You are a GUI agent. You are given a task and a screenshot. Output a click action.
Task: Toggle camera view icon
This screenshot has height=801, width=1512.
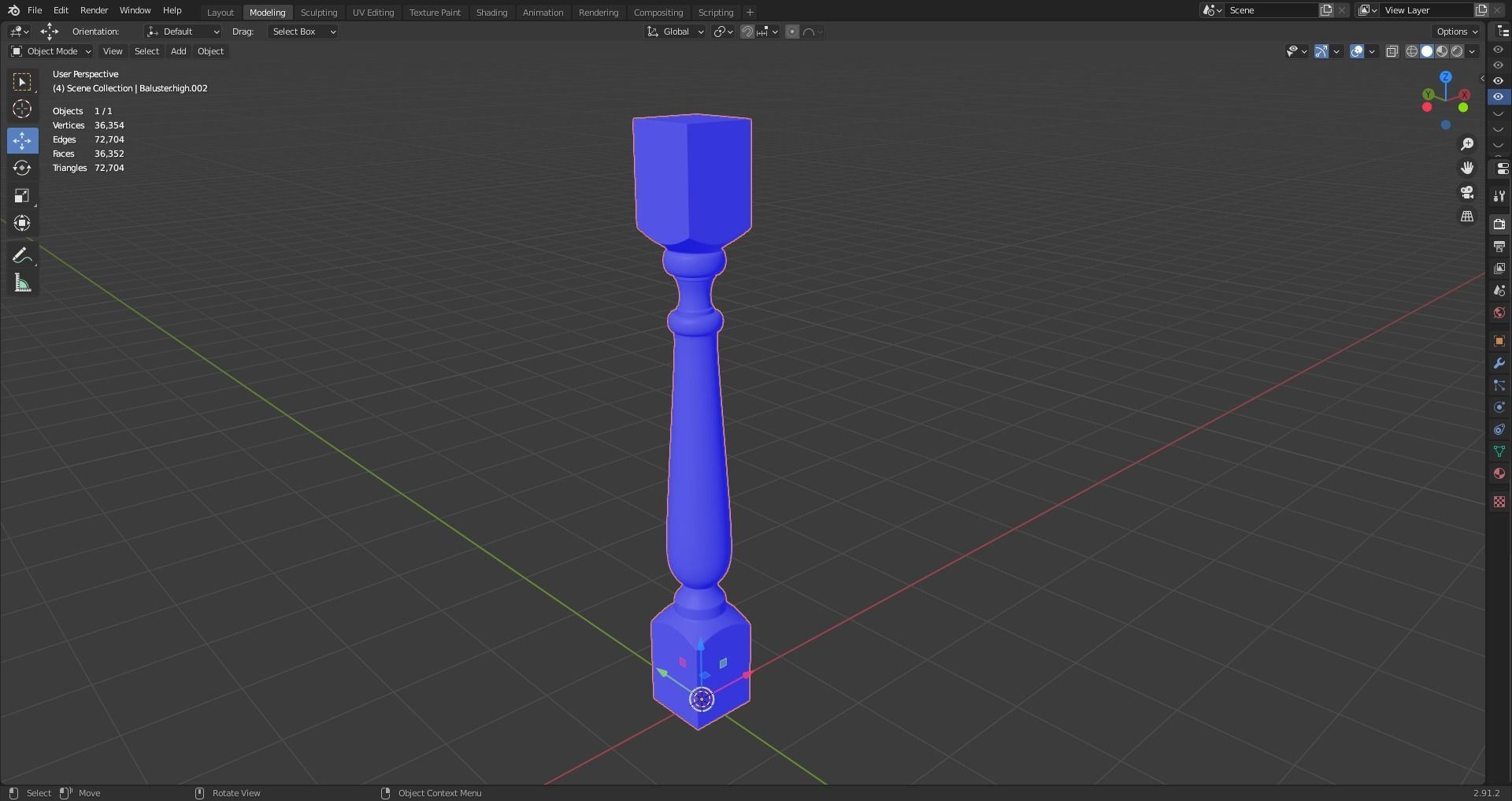(x=1467, y=193)
